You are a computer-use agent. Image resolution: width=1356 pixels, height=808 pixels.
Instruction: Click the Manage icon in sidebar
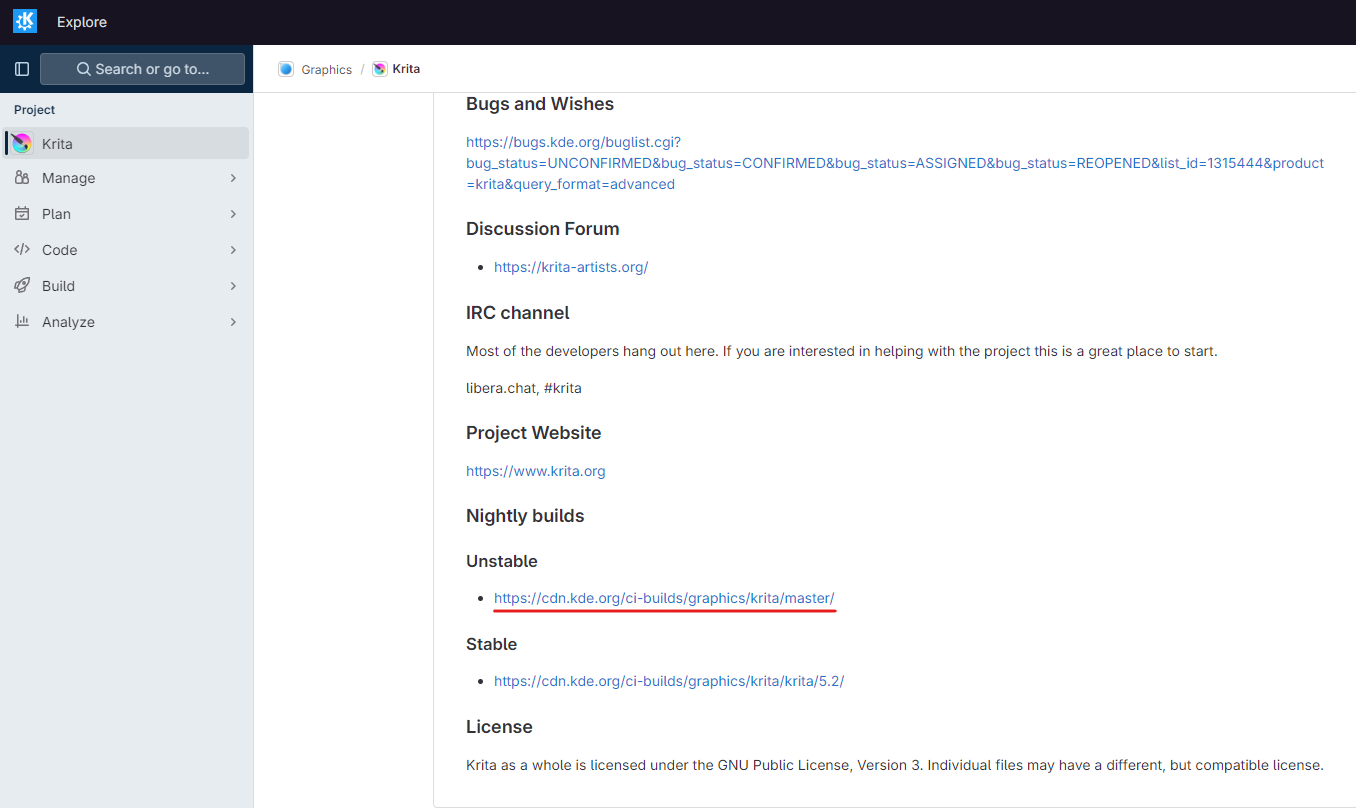(x=22, y=178)
